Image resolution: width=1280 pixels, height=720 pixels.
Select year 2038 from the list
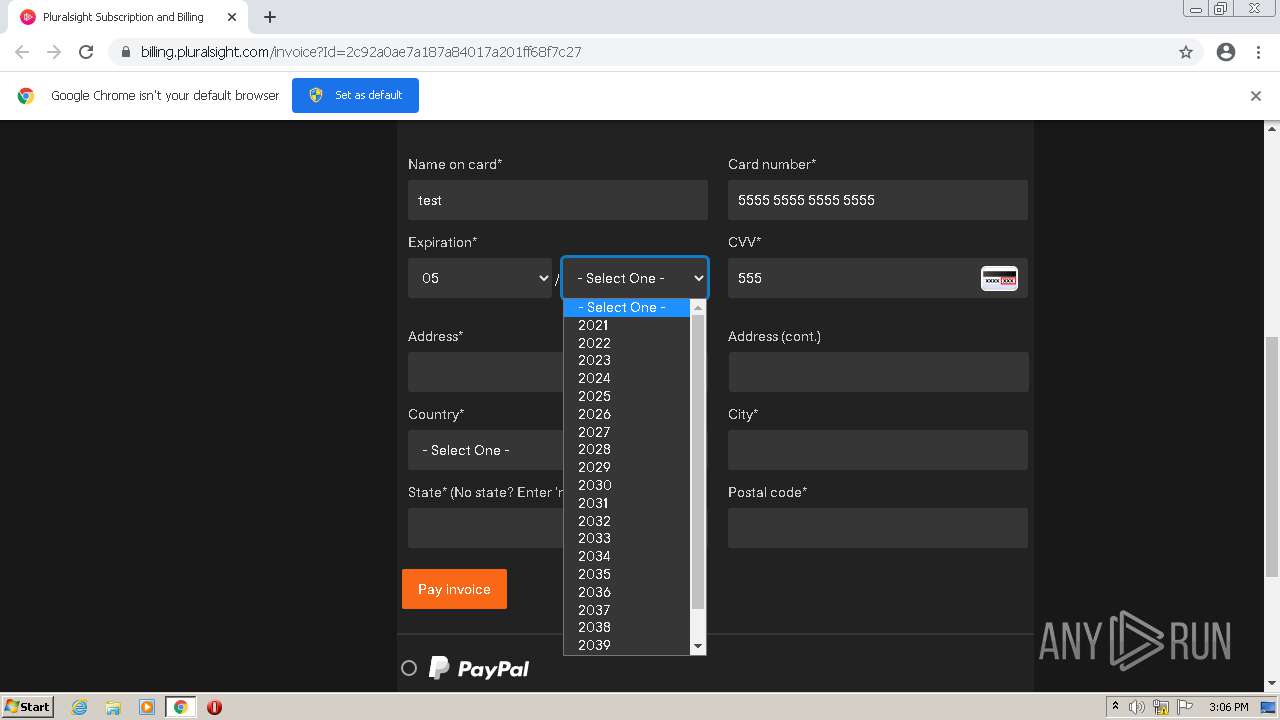coord(627,627)
